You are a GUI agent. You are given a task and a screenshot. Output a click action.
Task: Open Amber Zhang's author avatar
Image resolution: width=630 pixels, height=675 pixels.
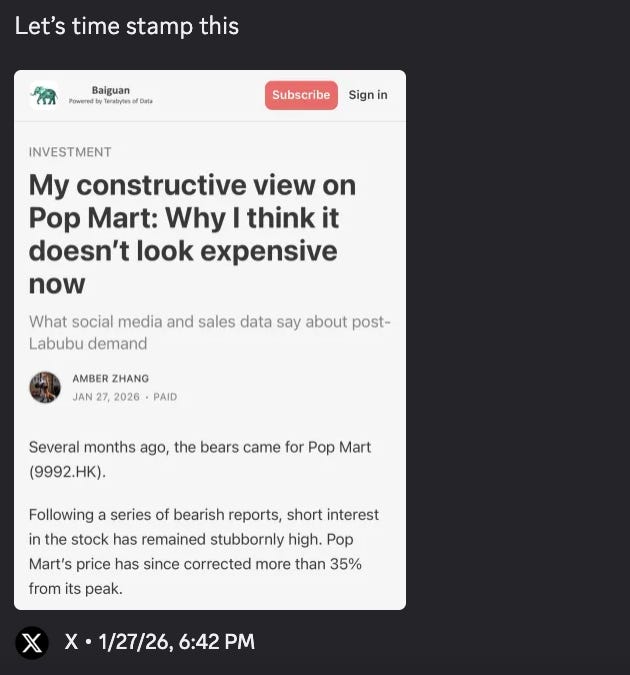coord(45,387)
